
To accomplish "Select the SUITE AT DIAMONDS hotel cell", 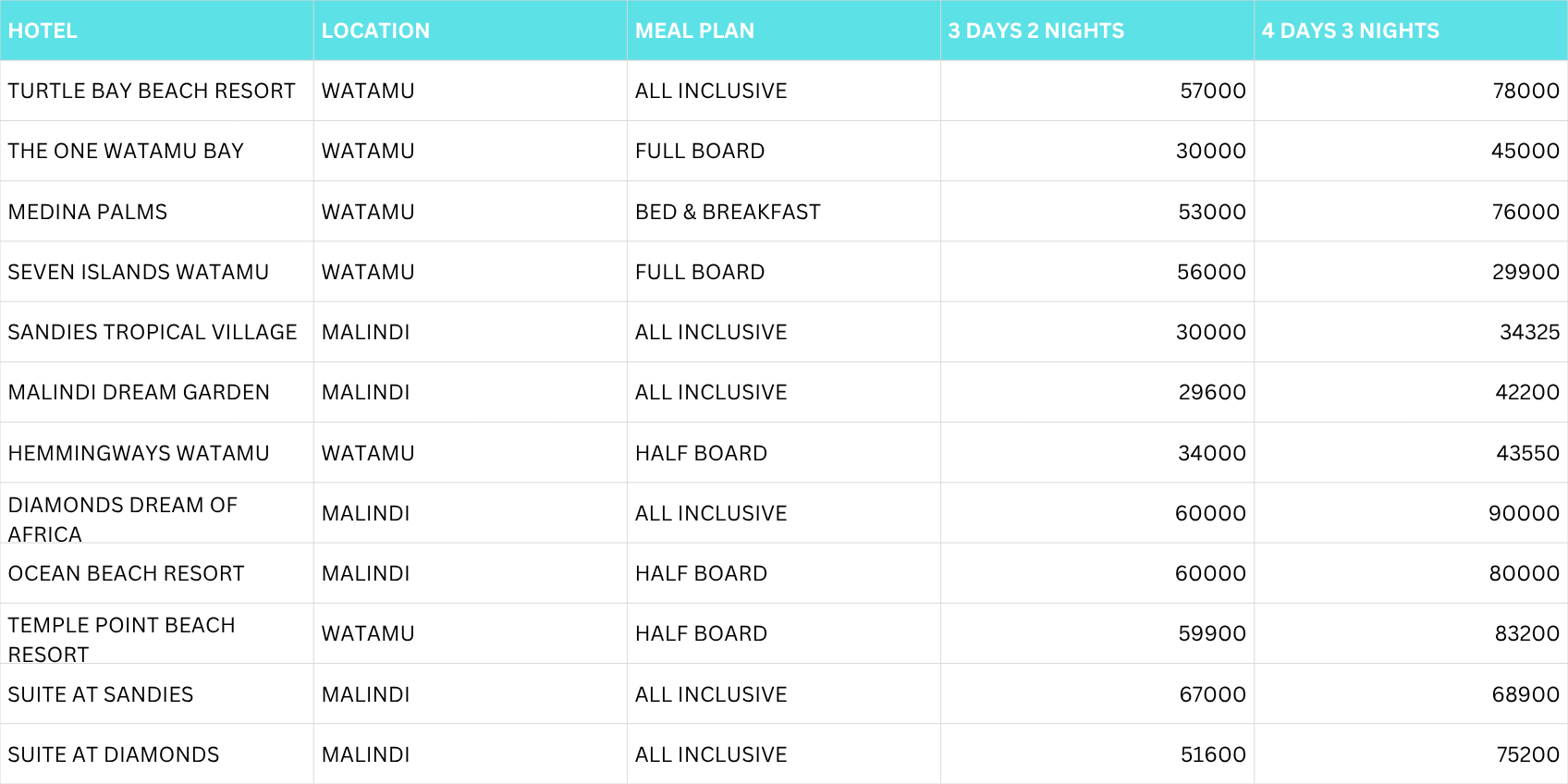I will coord(114,754).
